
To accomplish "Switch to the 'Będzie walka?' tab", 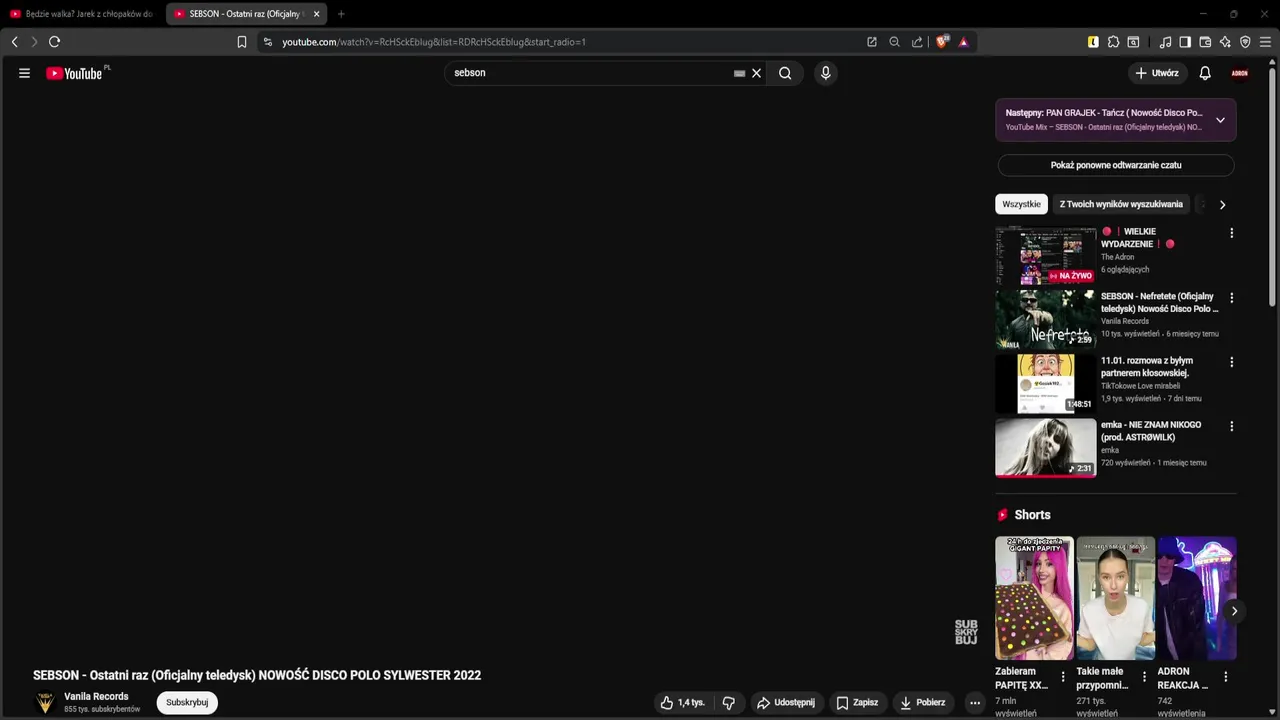I will [x=82, y=14].
